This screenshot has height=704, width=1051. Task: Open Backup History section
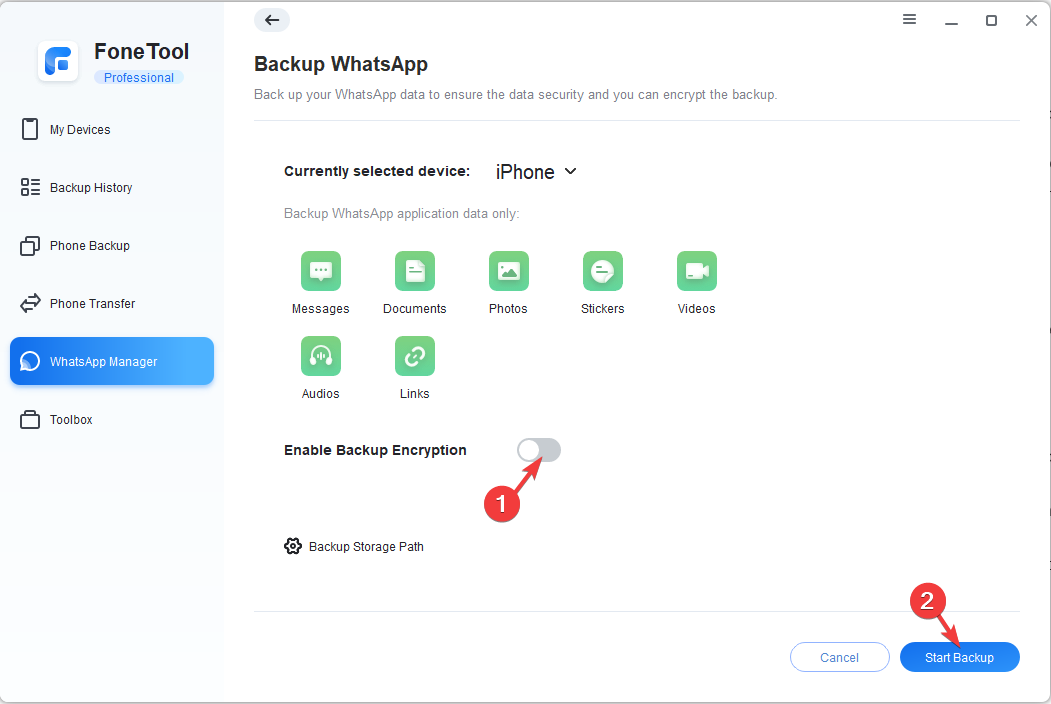coord(112,188)
